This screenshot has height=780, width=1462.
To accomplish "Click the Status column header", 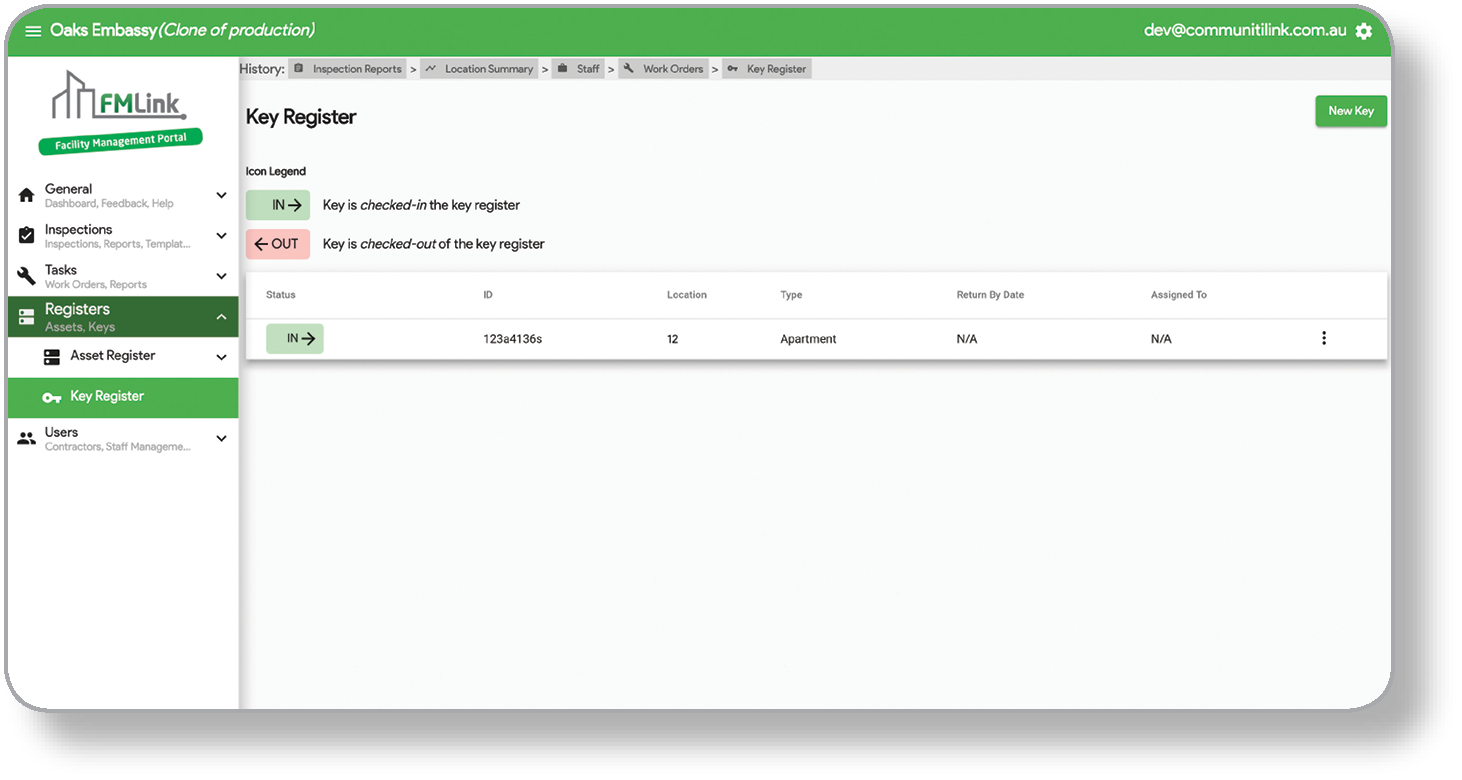I will (x=281, y=295).
